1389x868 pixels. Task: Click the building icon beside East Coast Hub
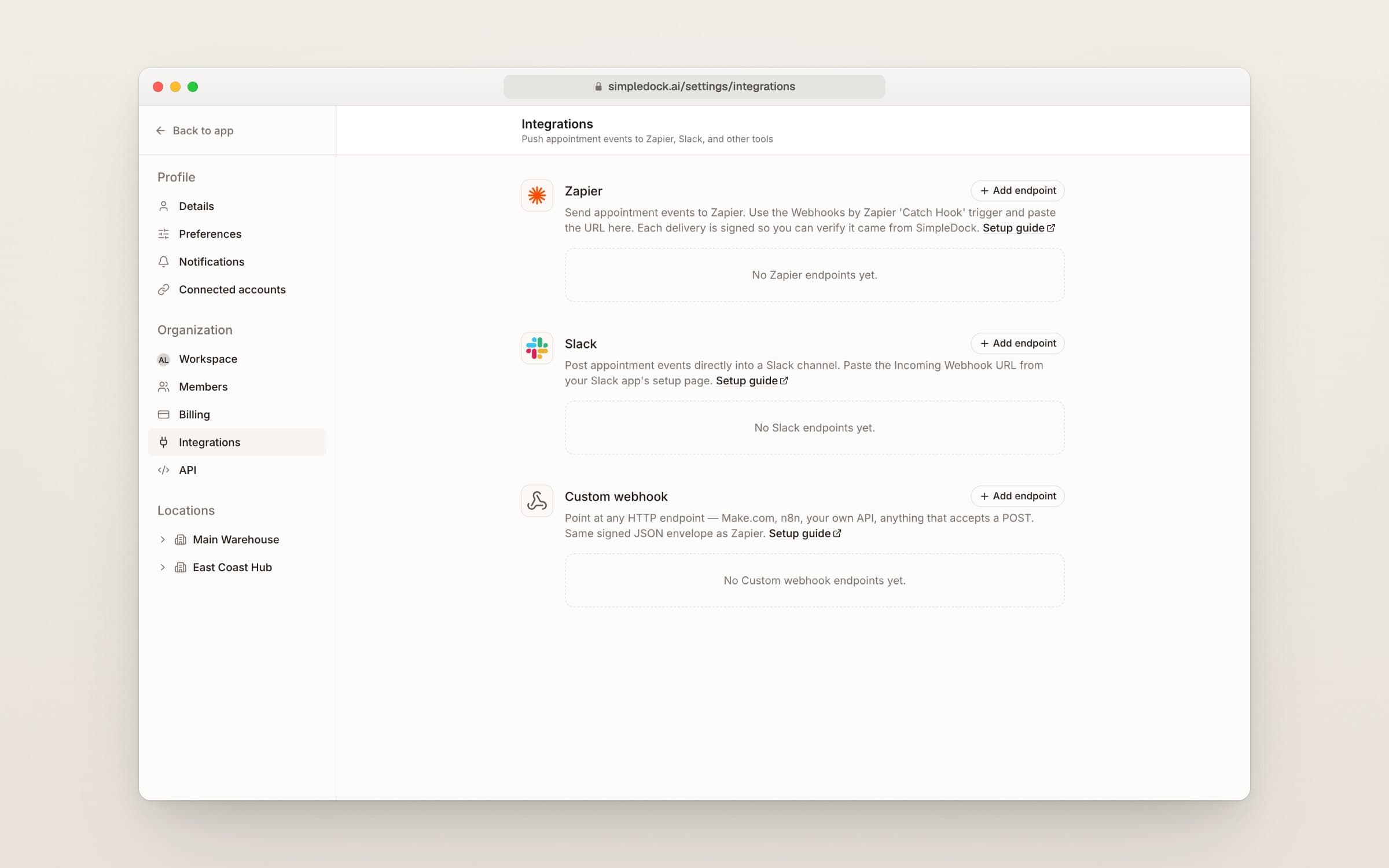coord(181,568)
